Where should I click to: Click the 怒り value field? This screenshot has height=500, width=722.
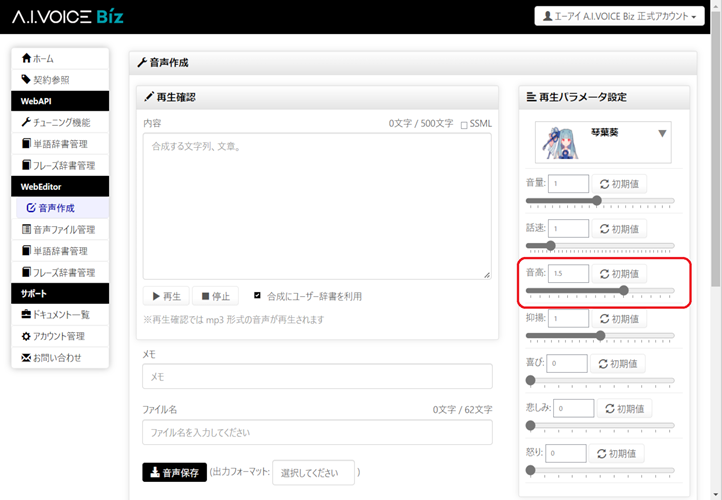[565, 453]
